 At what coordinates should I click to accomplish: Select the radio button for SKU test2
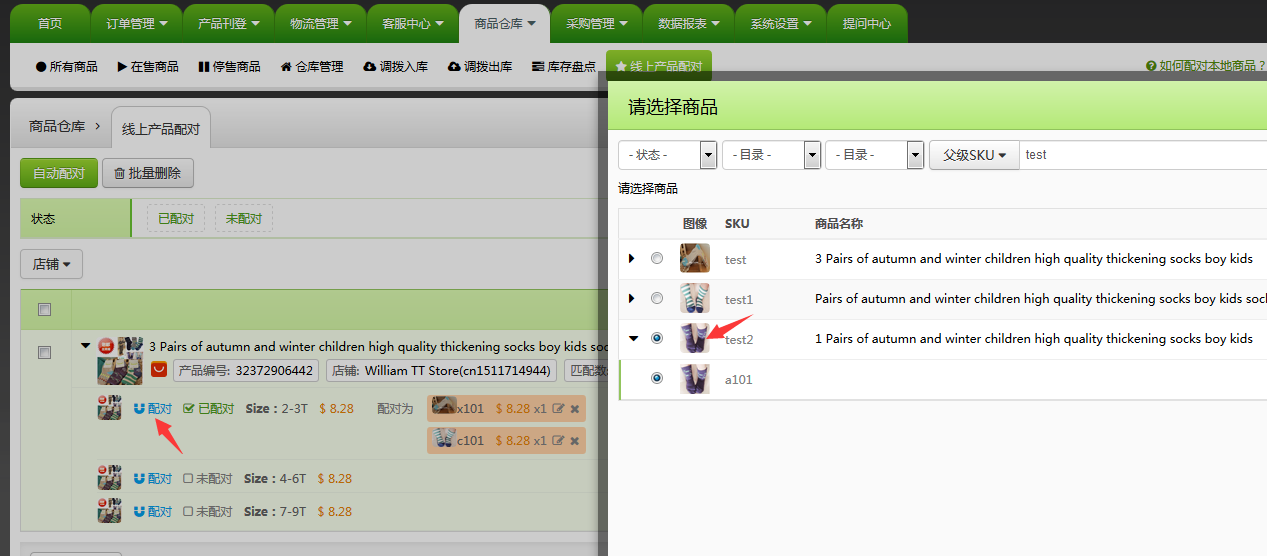657,338
